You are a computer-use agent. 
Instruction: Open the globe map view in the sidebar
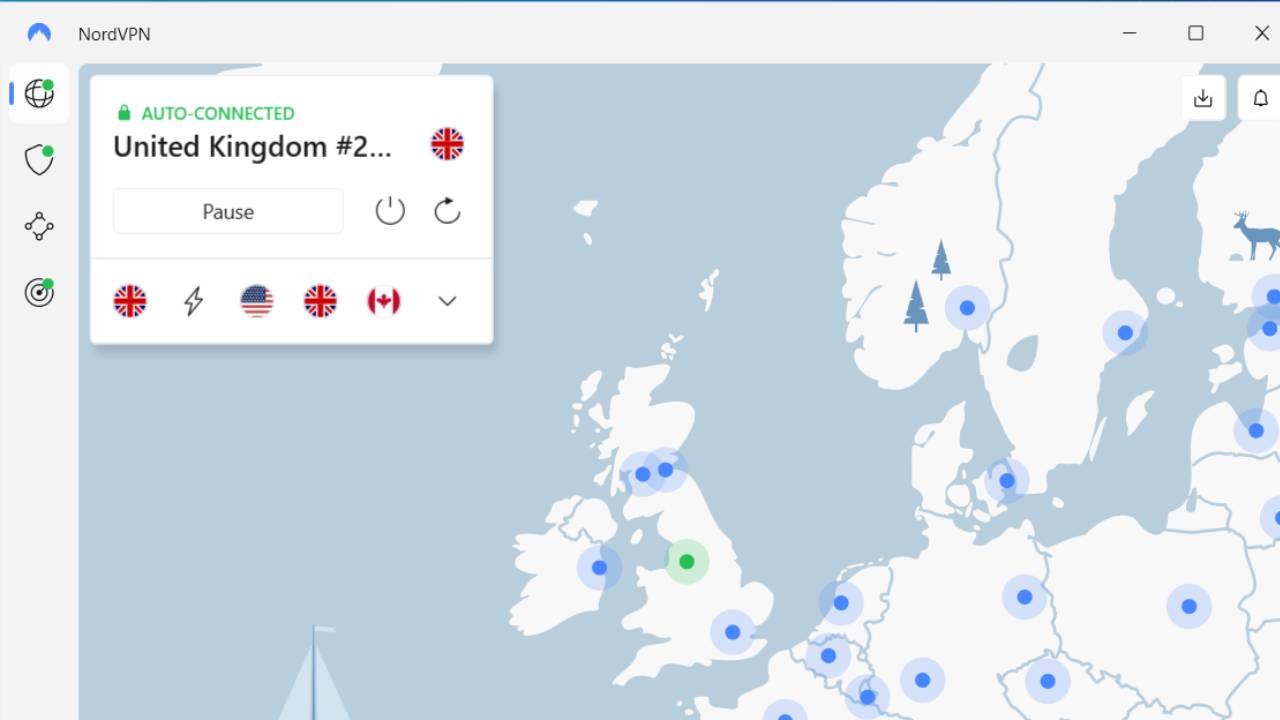[x=39, y=93]
